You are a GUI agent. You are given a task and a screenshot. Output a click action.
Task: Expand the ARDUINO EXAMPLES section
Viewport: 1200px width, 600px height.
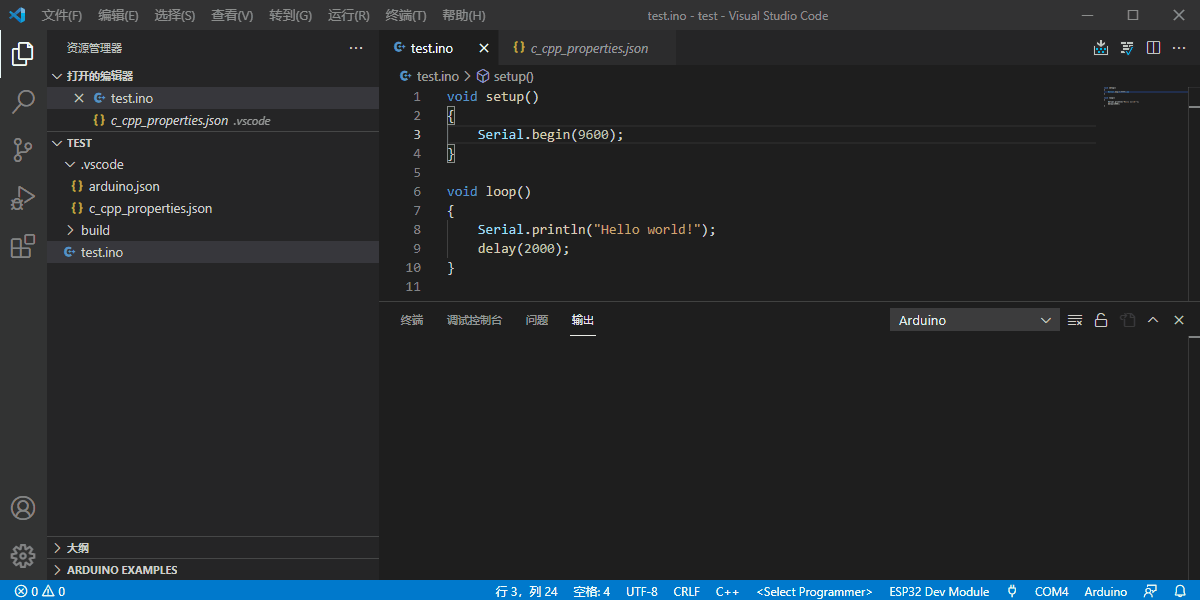121,570
